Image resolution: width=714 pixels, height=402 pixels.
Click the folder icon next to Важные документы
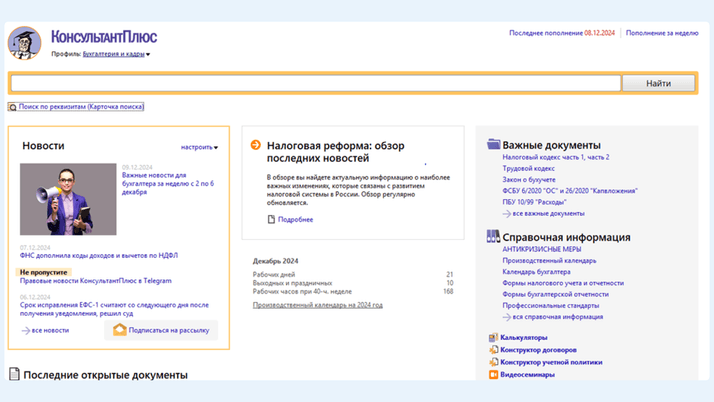(493, 145)
